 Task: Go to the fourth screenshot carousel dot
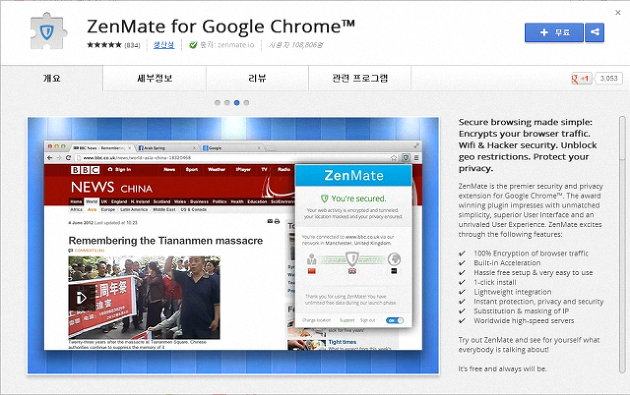(x=246, y=103)
